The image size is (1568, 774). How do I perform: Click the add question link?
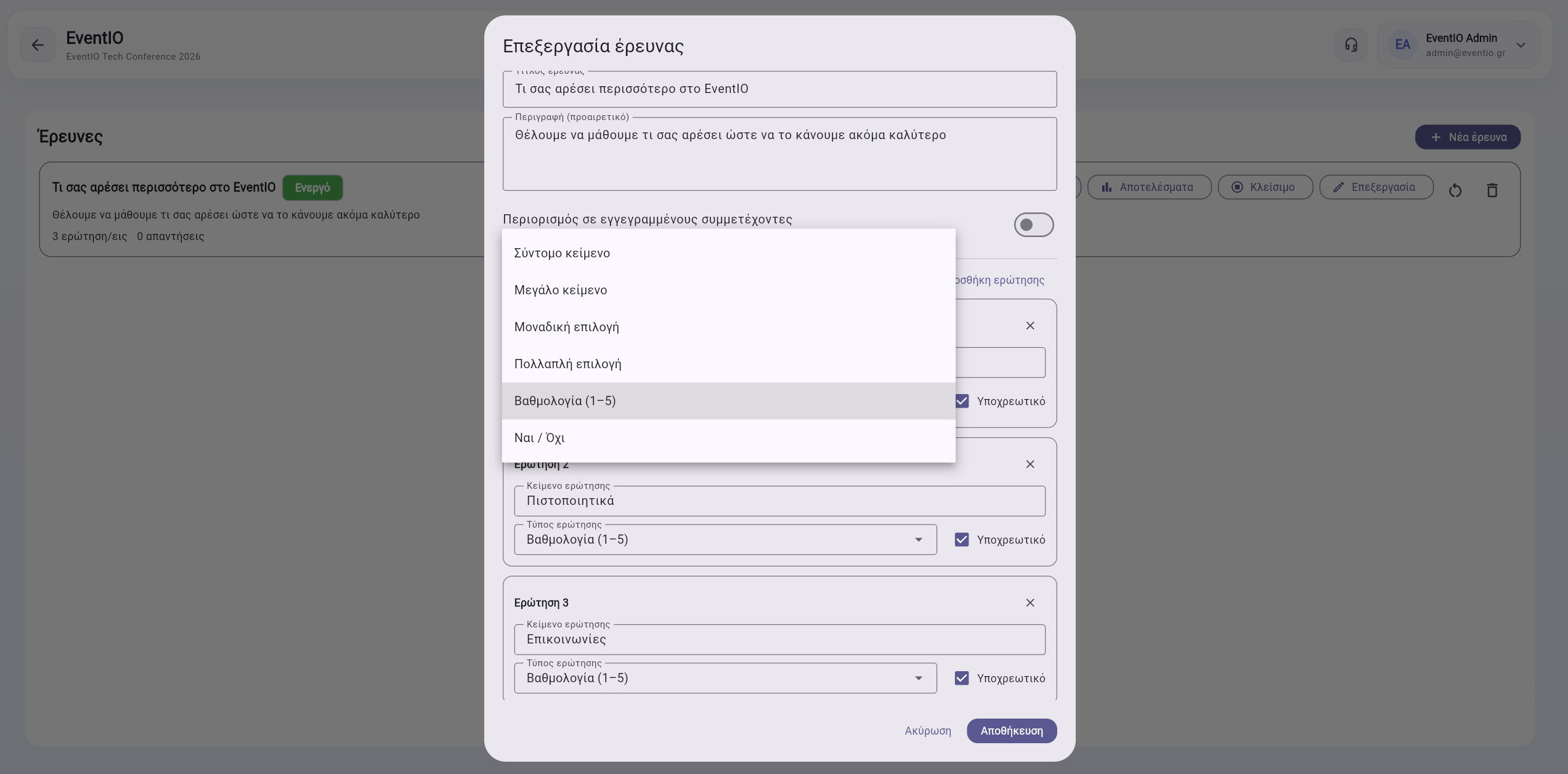[999, 280]
